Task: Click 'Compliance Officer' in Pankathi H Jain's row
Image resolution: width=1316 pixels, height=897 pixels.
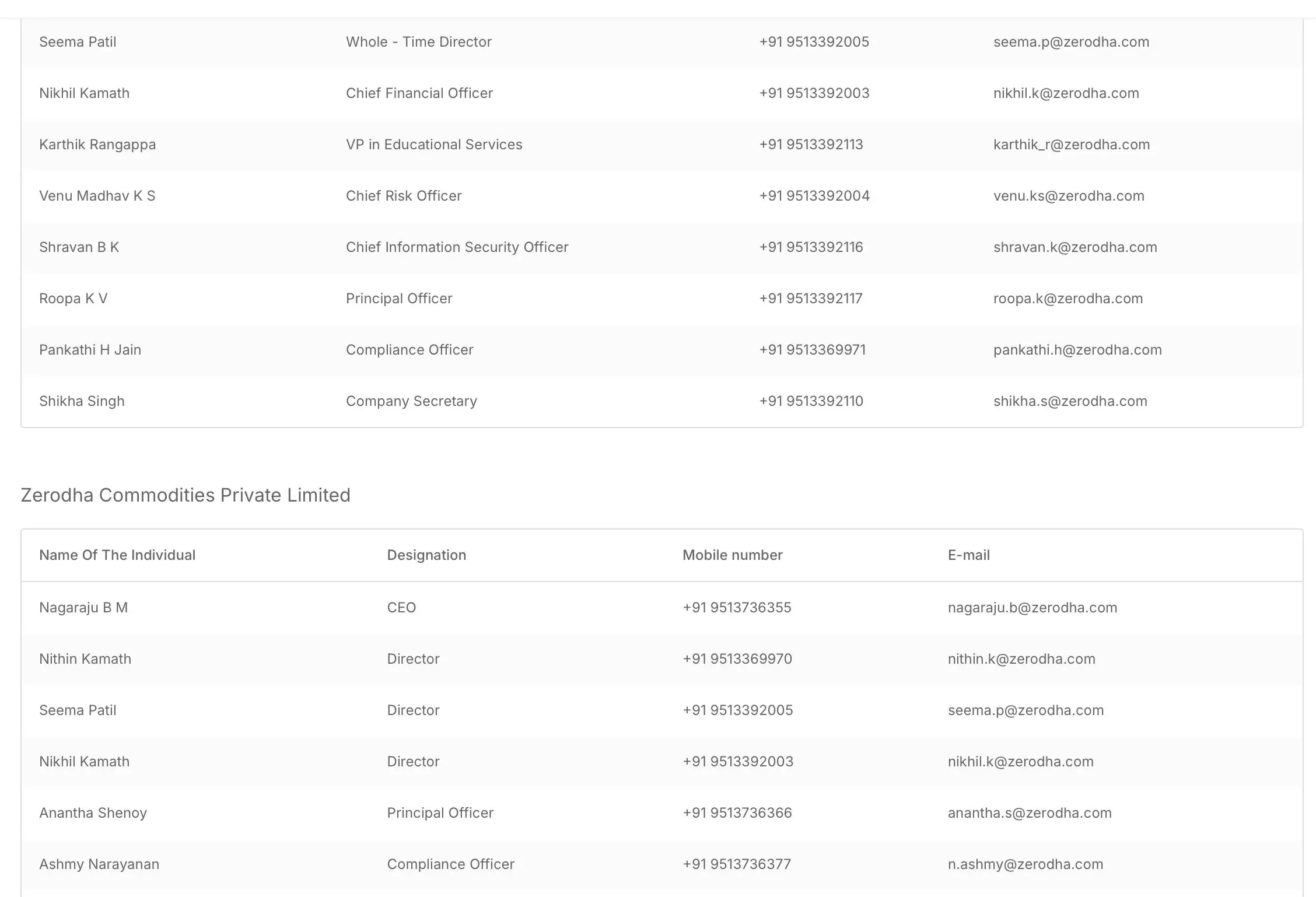Action: click(x=409, y=350)
